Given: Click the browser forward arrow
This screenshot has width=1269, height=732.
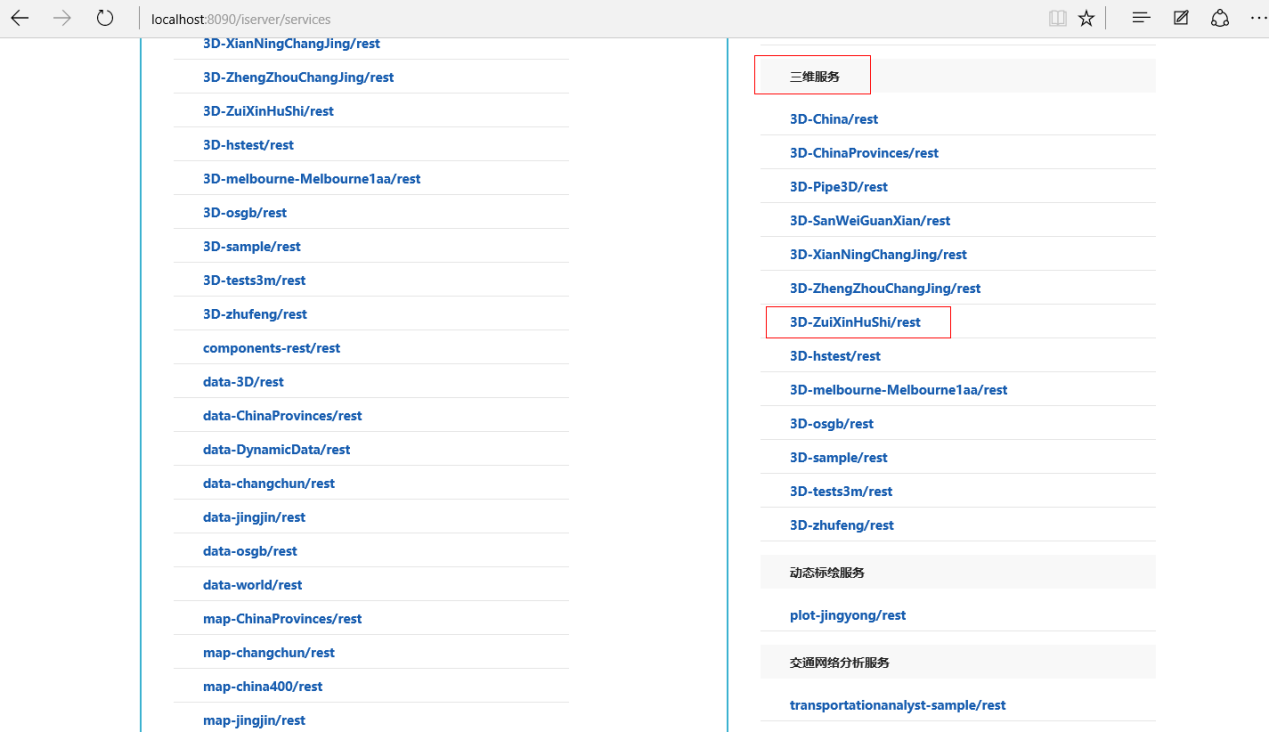Looking at the screenshot, I should tap(62, 19).
